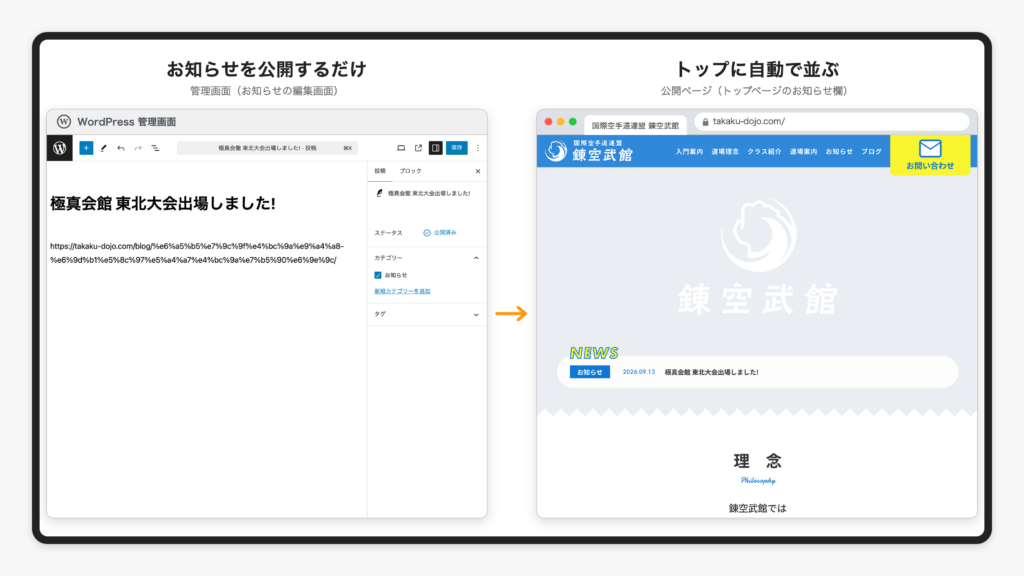The width and height of the screenshot is (1024, 576).
Task: Toggle the settings sidebar panel icon
Action: [436, 148]
